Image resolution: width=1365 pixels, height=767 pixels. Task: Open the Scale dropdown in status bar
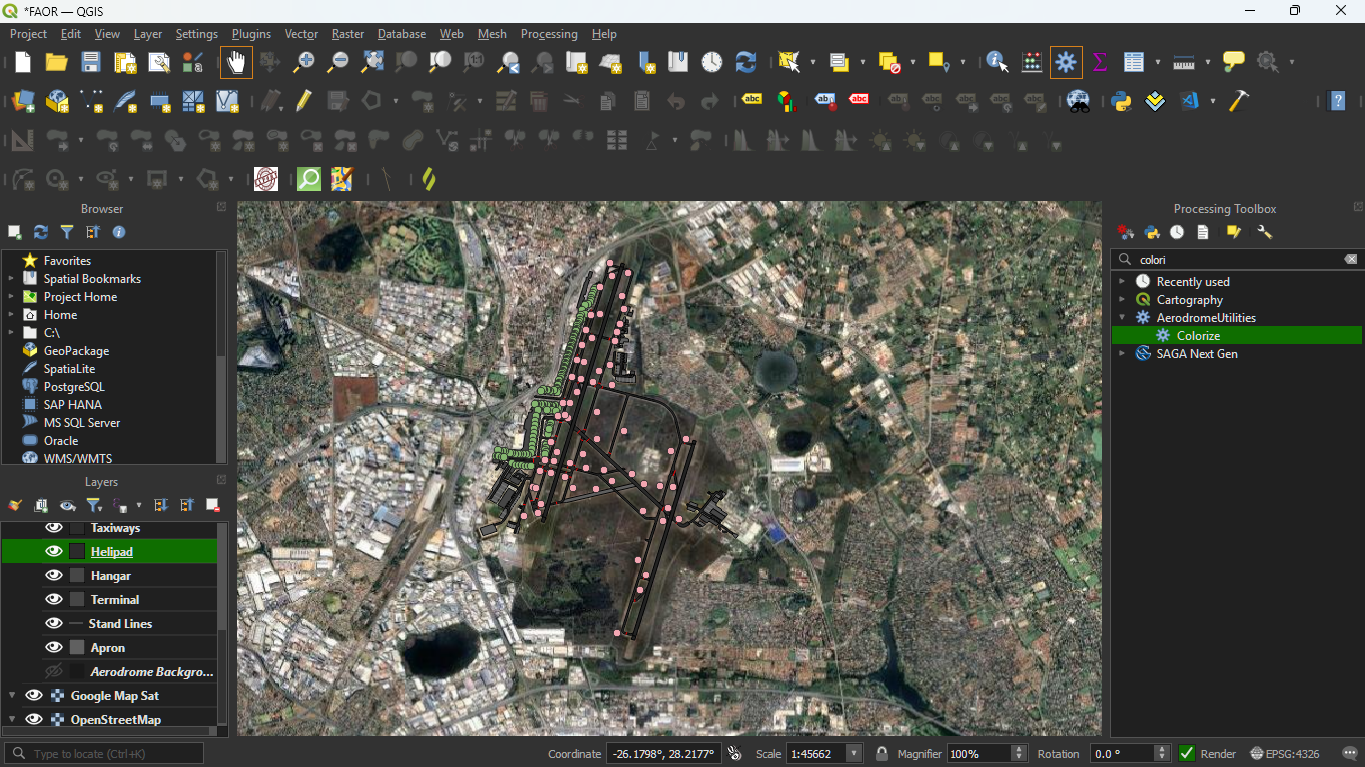(853, 754)
